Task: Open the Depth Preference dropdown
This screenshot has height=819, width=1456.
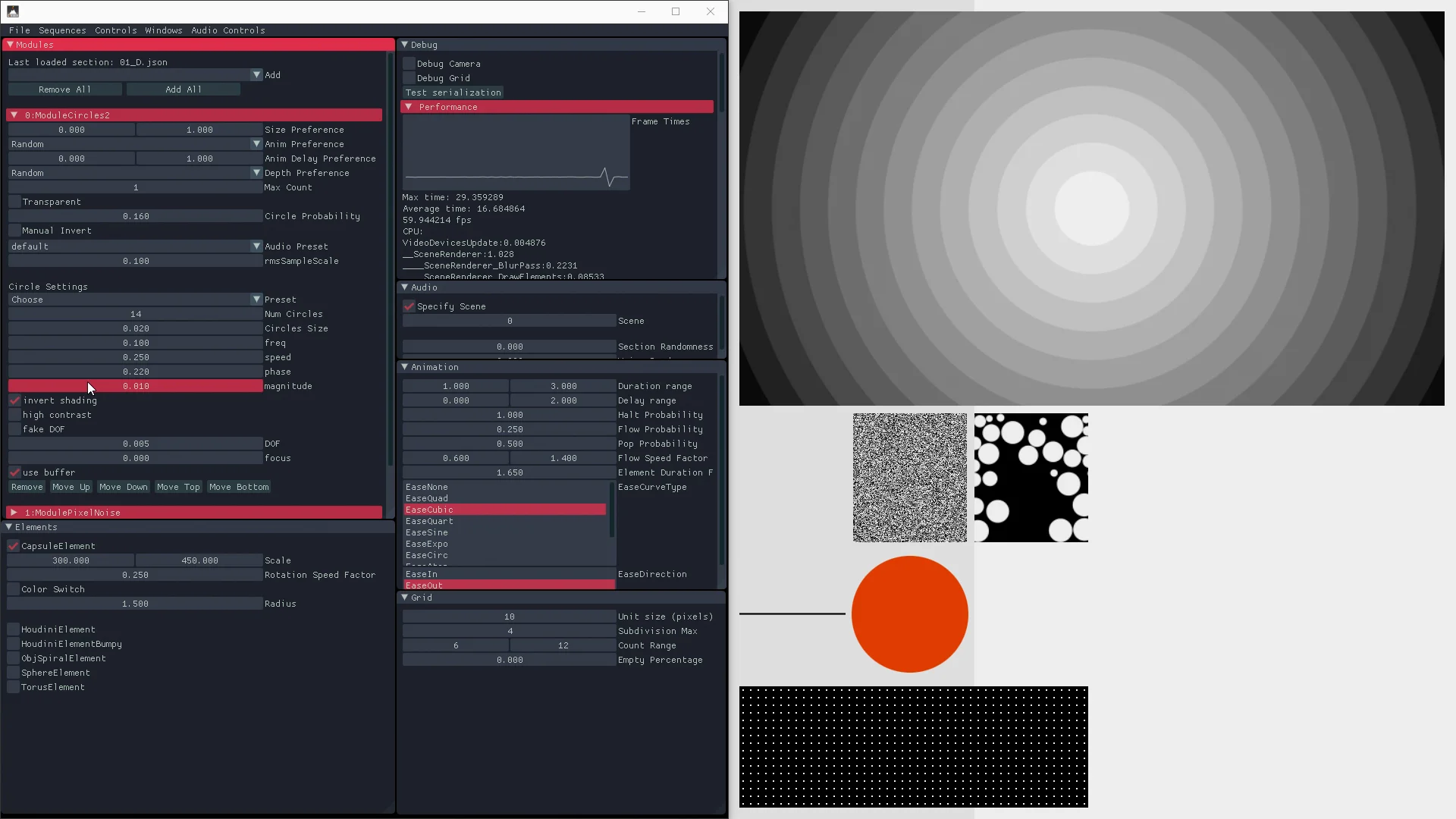Action: click(x=256, y=173)
